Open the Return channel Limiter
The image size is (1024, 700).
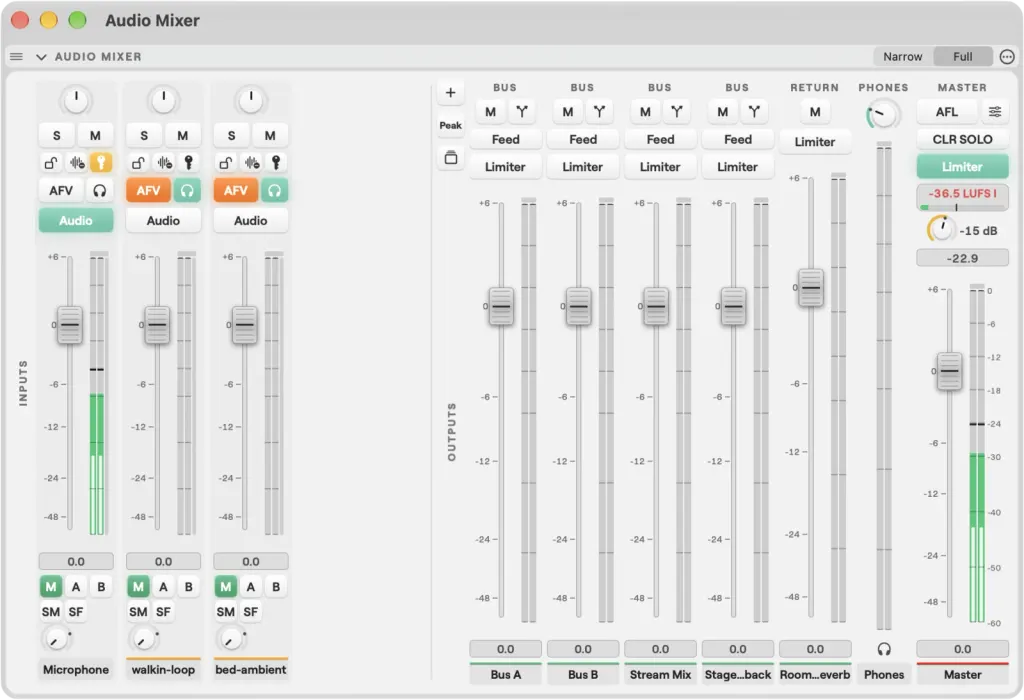coord(815,142)
